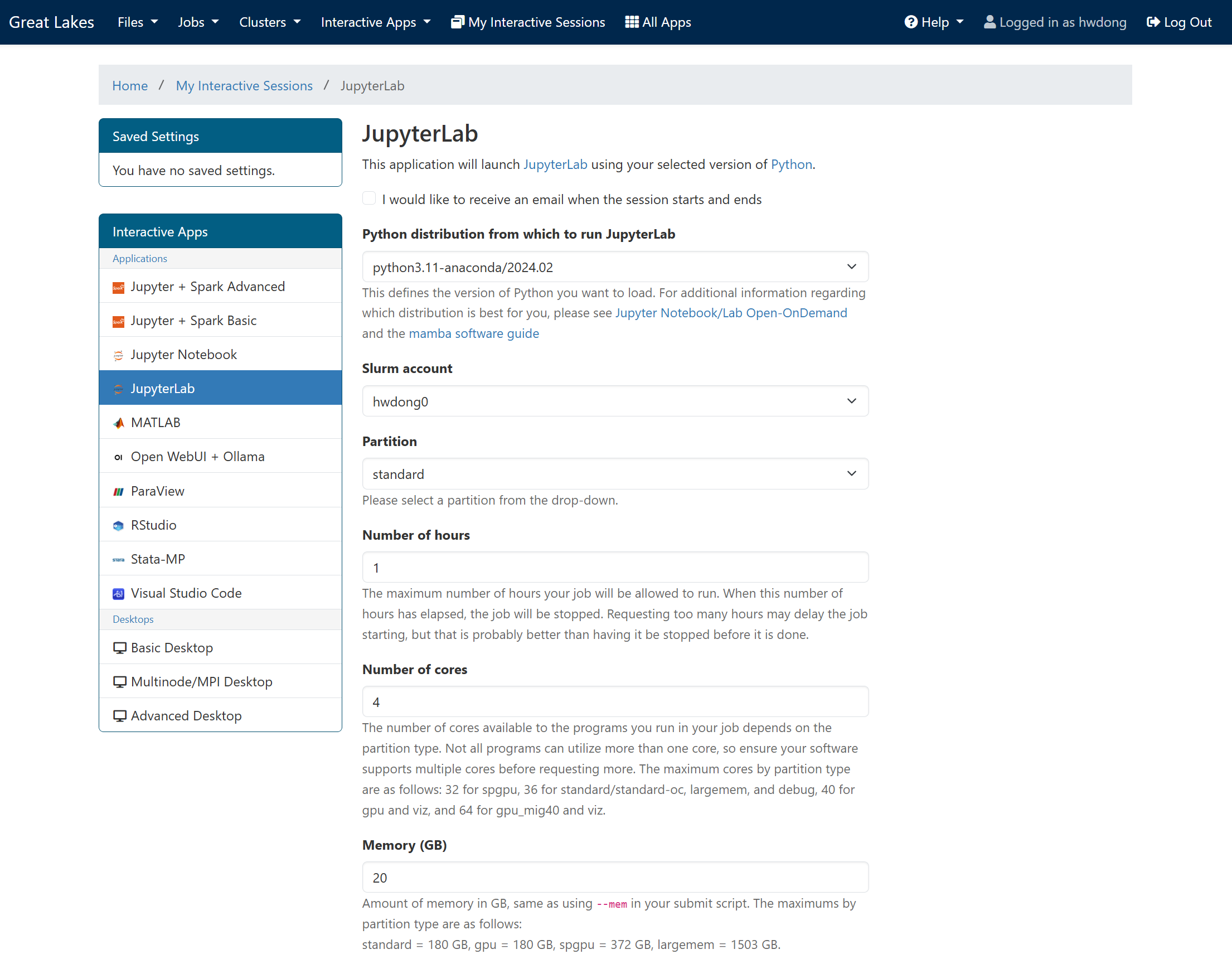Follow the mamba software guide link
This screenshot has height=959, width=1232.
(473, 333)
